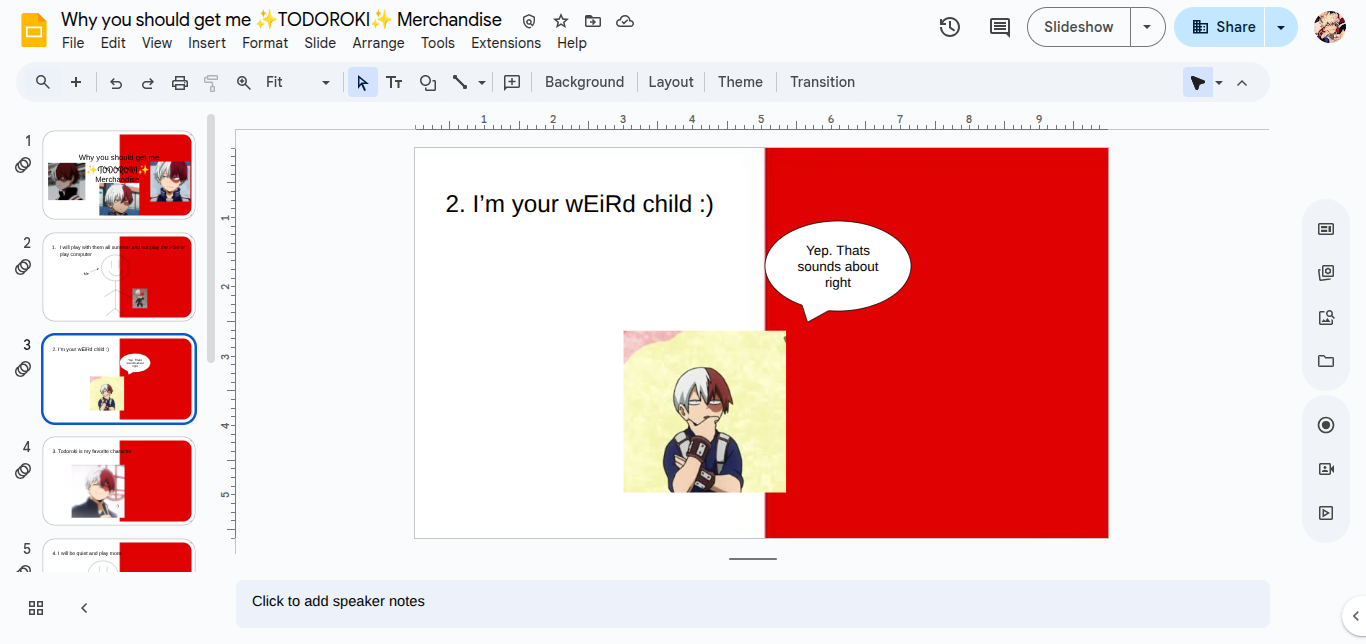Screen dimensions: 1366x644
Task: Open the Drive folder side panel icon
Action: click(1326, 361)
